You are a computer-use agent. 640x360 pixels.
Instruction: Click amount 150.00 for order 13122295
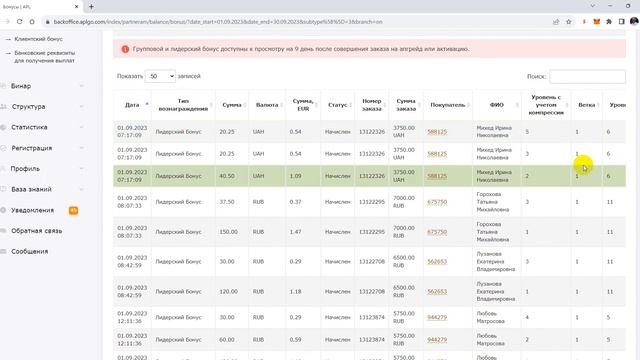[x=229, y=232]
